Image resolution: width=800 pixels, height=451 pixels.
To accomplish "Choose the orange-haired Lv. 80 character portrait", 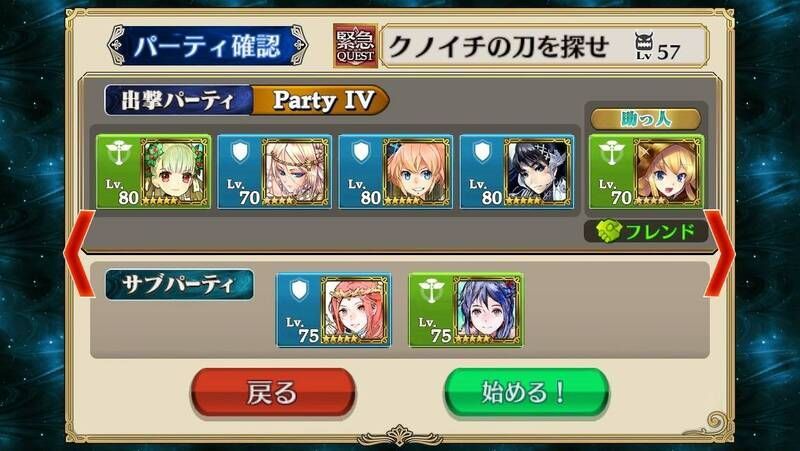I will click(396, 171).
